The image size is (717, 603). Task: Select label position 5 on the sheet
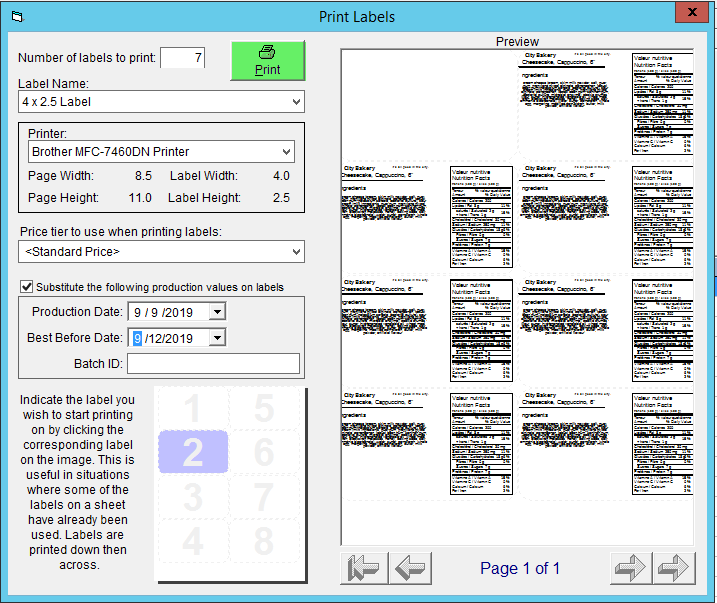[264, 408]
